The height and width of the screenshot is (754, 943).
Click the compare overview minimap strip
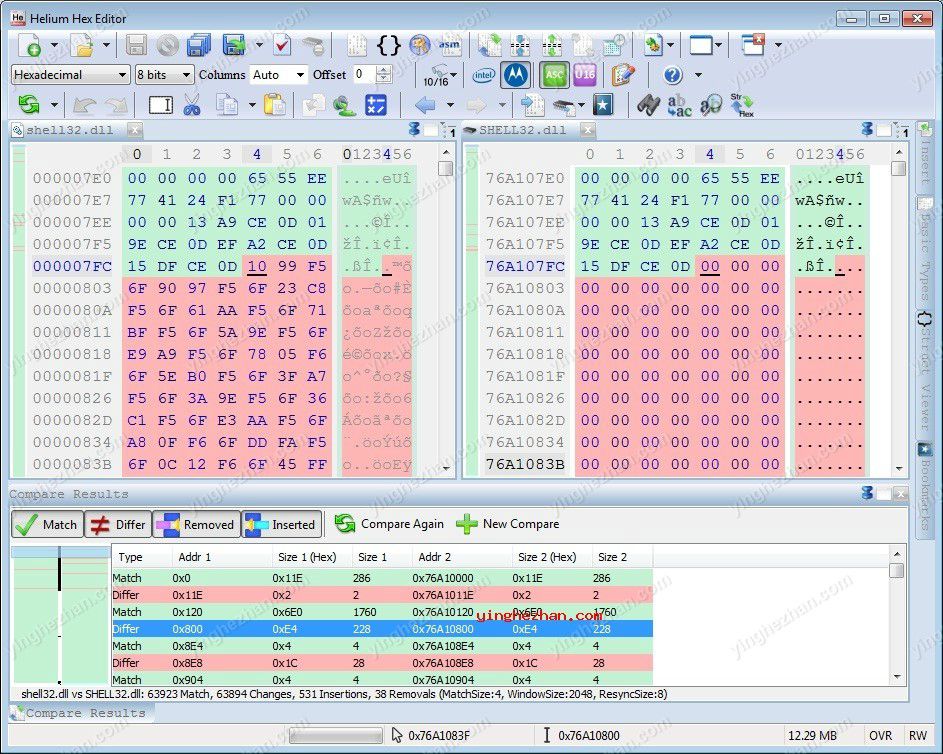tap(60, 615)
